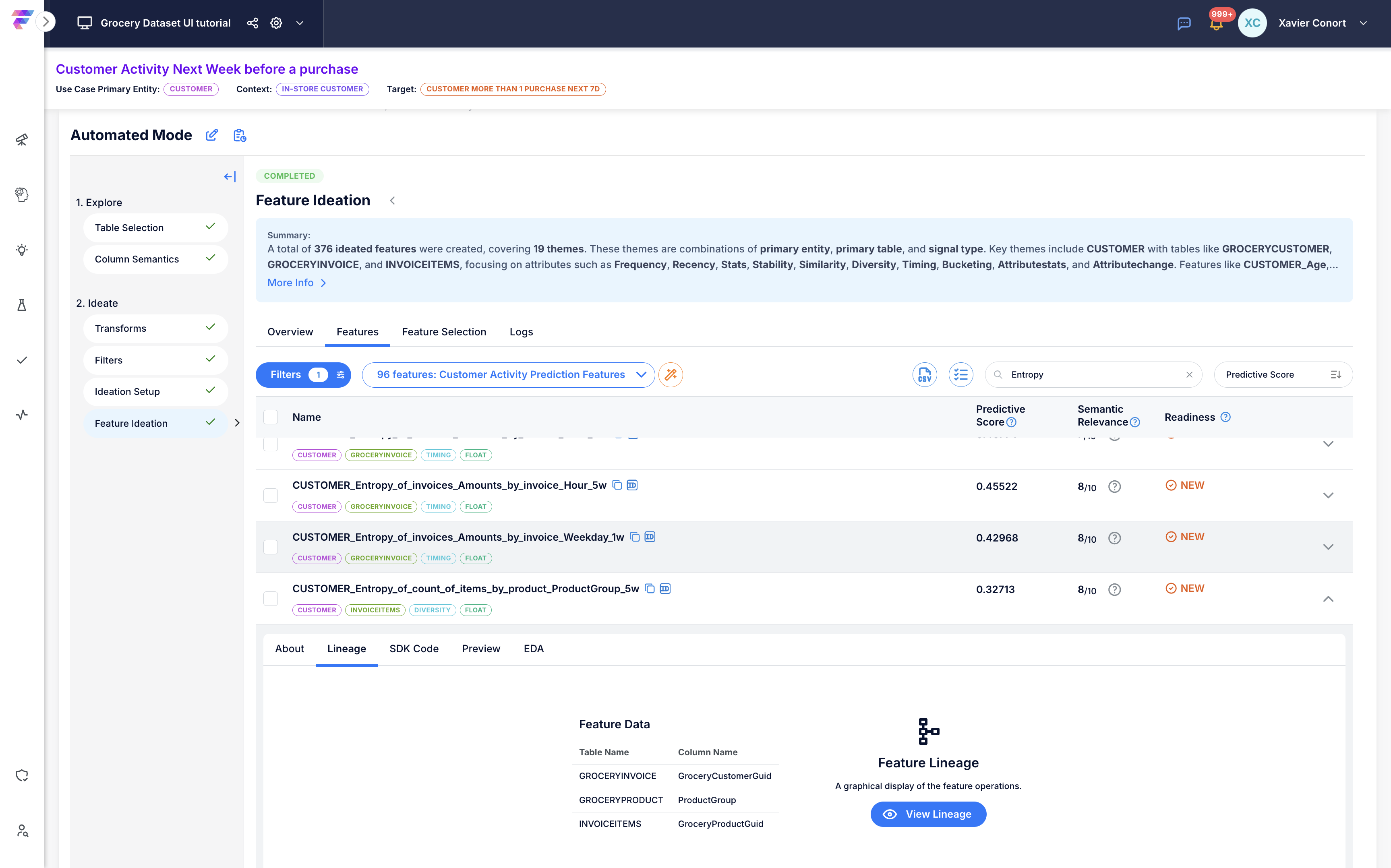Image resolution: width=1391 pixels, height=868 pixels.
Task: Go to Filters step in sidebar
Action: [155, 360]
